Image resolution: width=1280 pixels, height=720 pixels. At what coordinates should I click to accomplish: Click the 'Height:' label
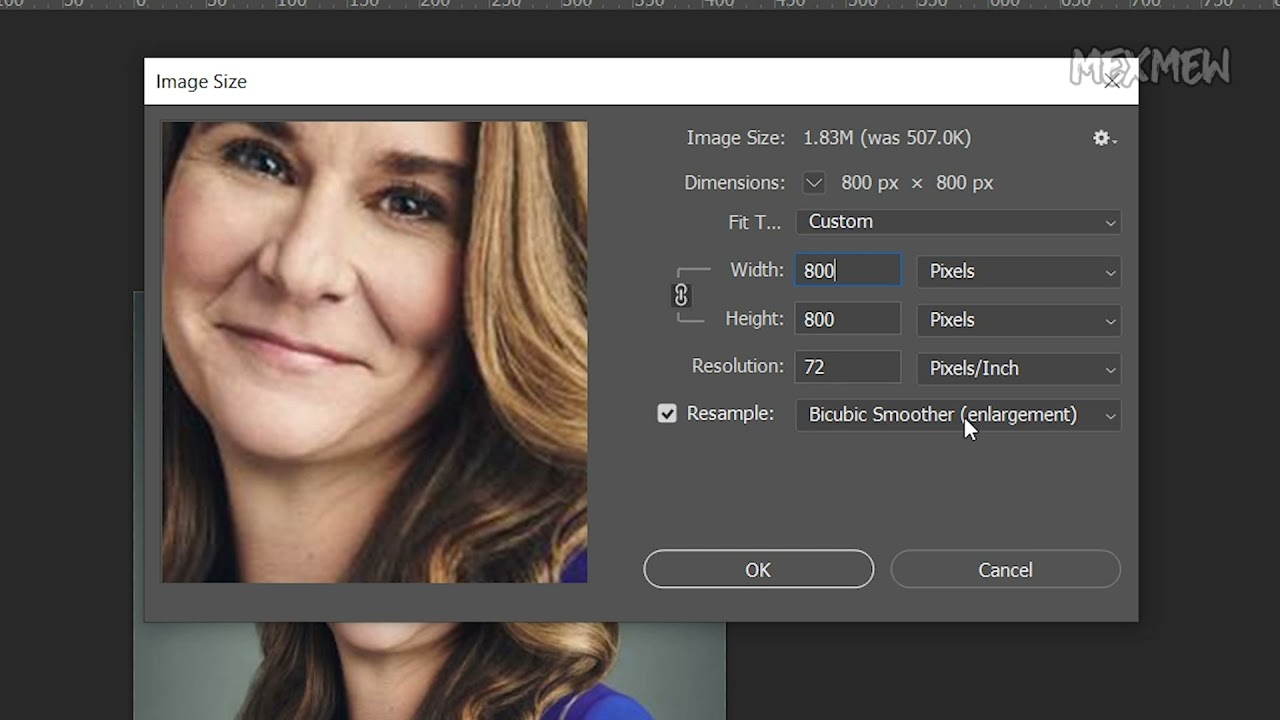coord(755,318)
